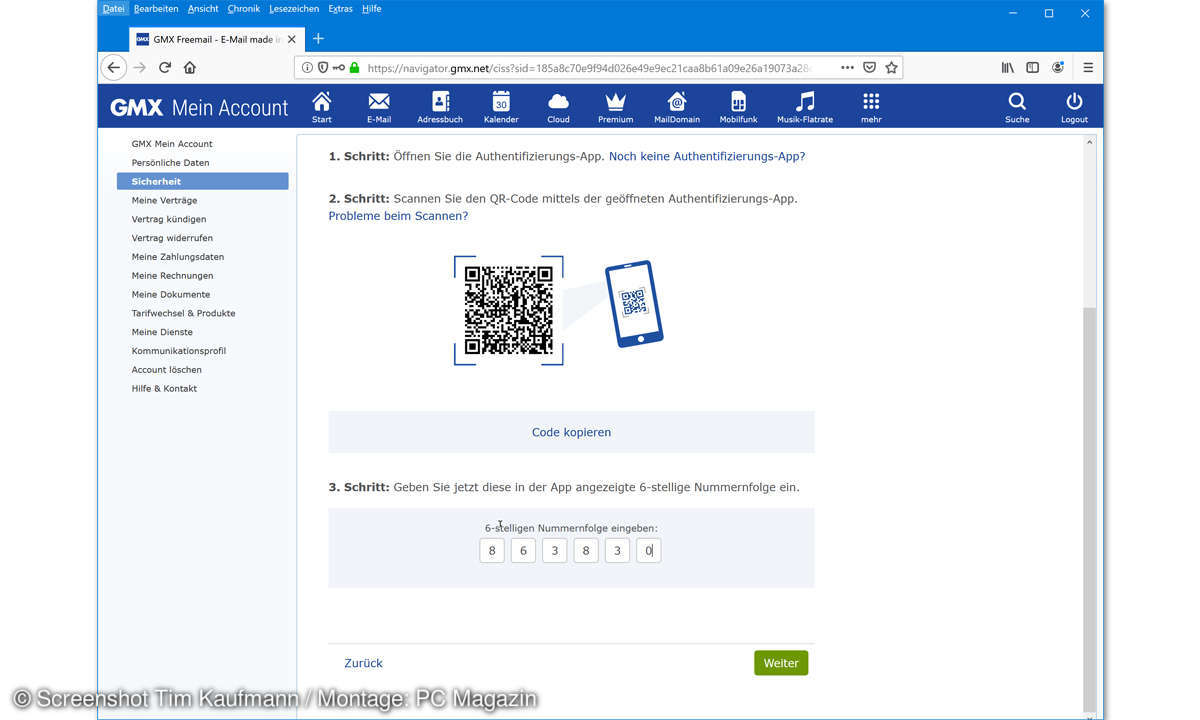Open Meine Rechnungen
1200x720 pixels.
coord(172,276)
